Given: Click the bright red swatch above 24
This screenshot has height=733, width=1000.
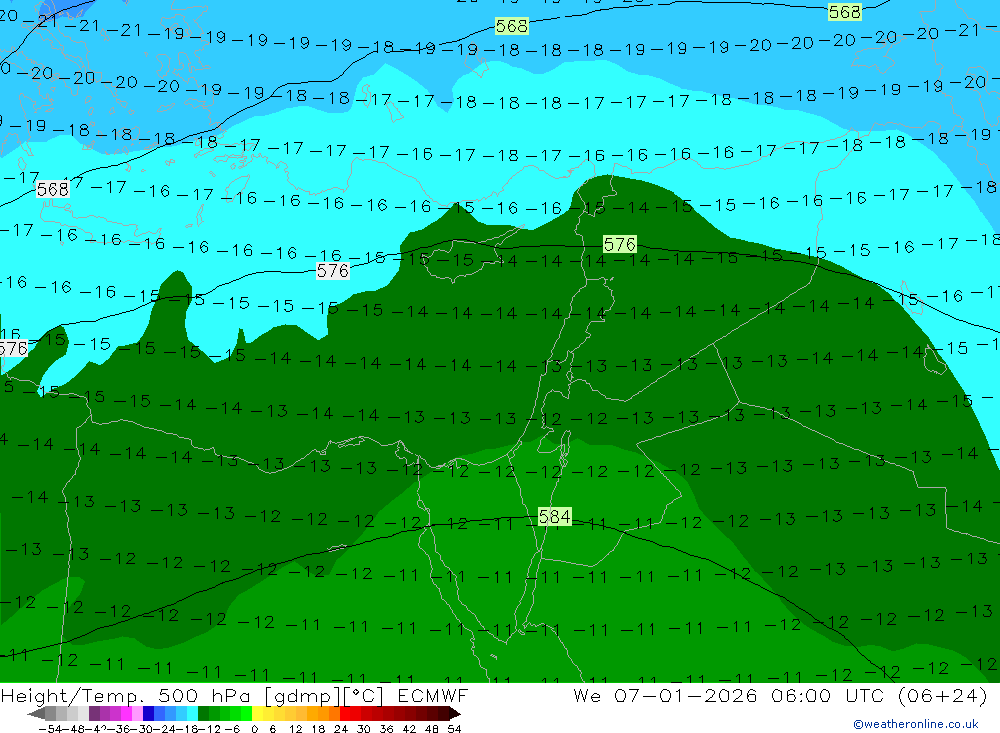Looking at the screenshot, I should (345, 713).
